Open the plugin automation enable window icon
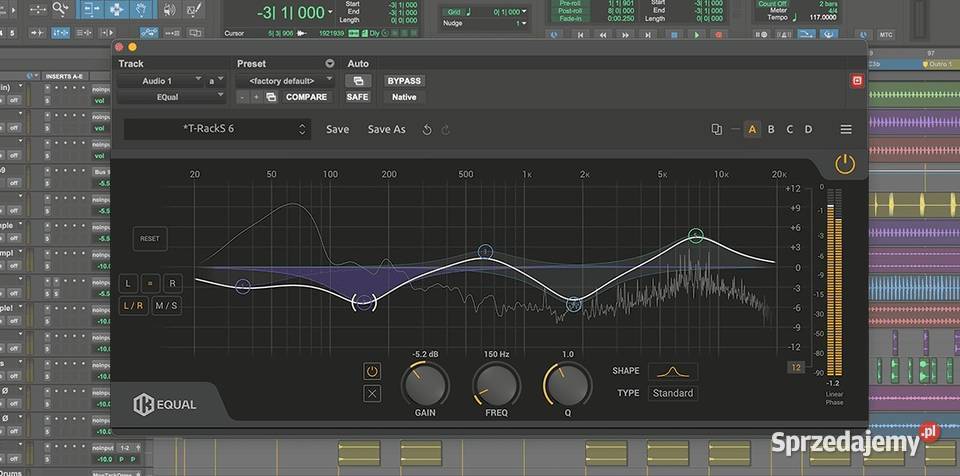960x476 pixels. 358,81
